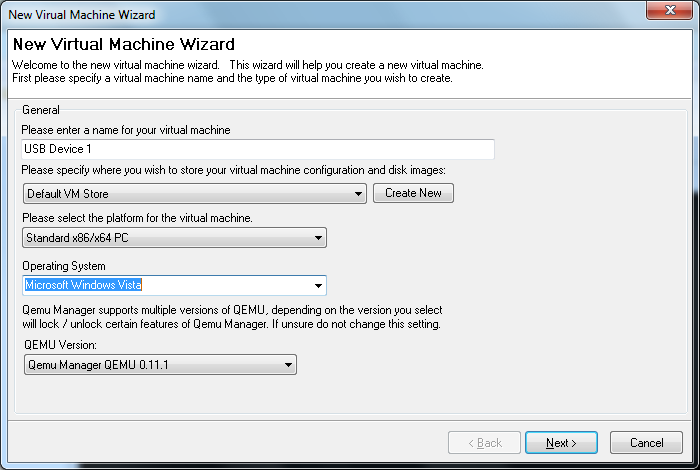Click the Create New button
The width and height of the screenshot is (700, 470).
pos(413,193)
